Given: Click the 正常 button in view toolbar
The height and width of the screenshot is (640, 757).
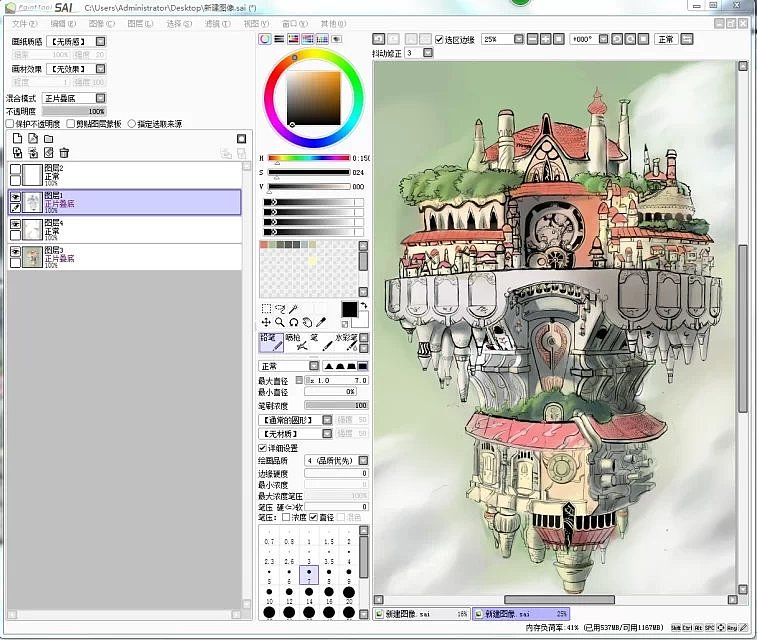Looking at the screenshot, I should 666,39.
